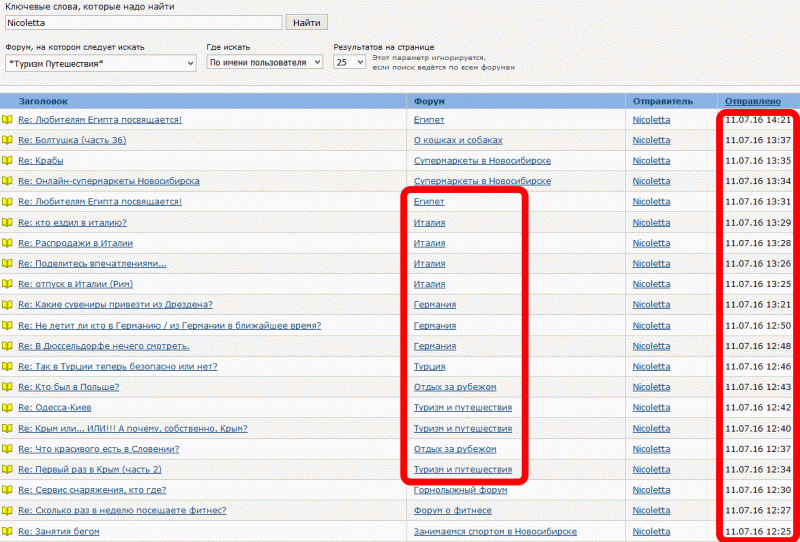Click sender 'Nicoletta' in the 'Re: Крабы' row
This screenshot has height=542, width=800.
click(x=652, y=161)
